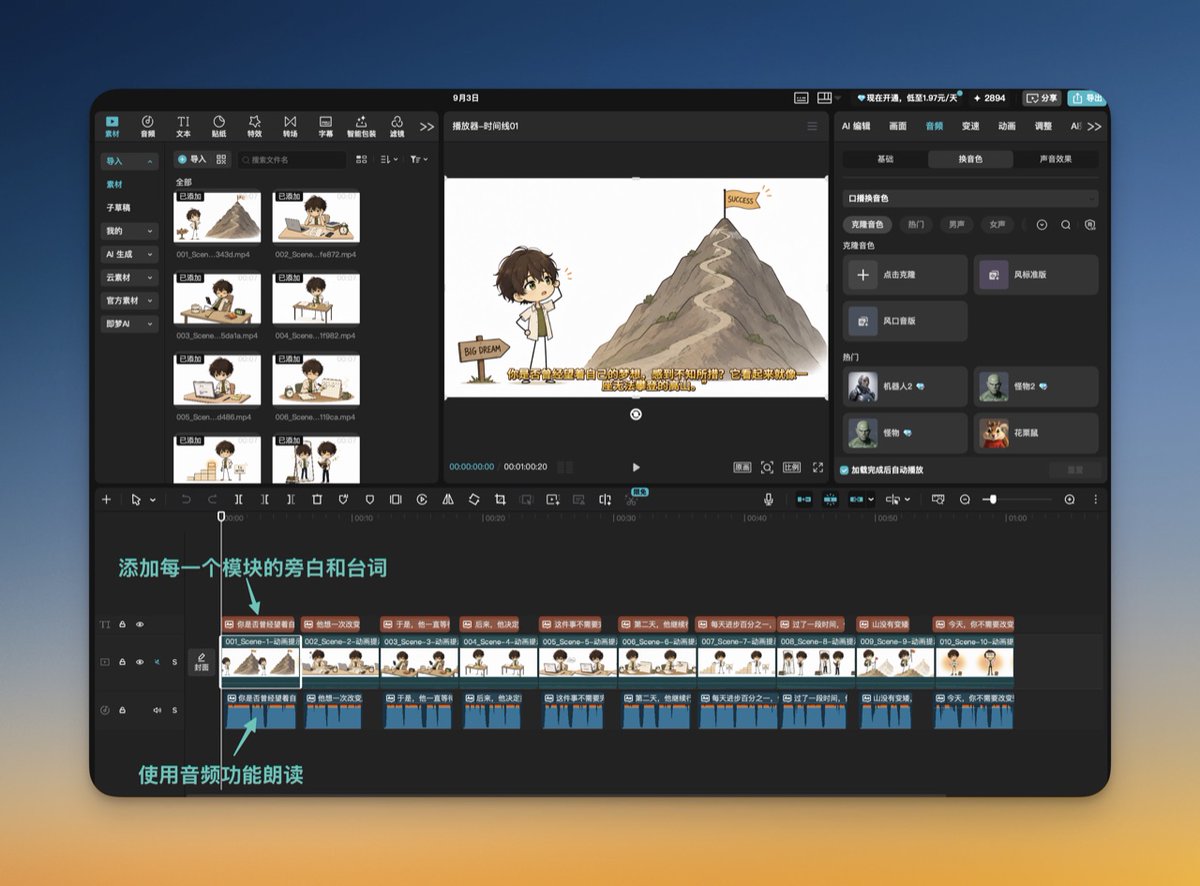Viewport: 1200px width, 886px height.
Task: Collapse the 导入 section in sidebar
Action: pos(129,161)
